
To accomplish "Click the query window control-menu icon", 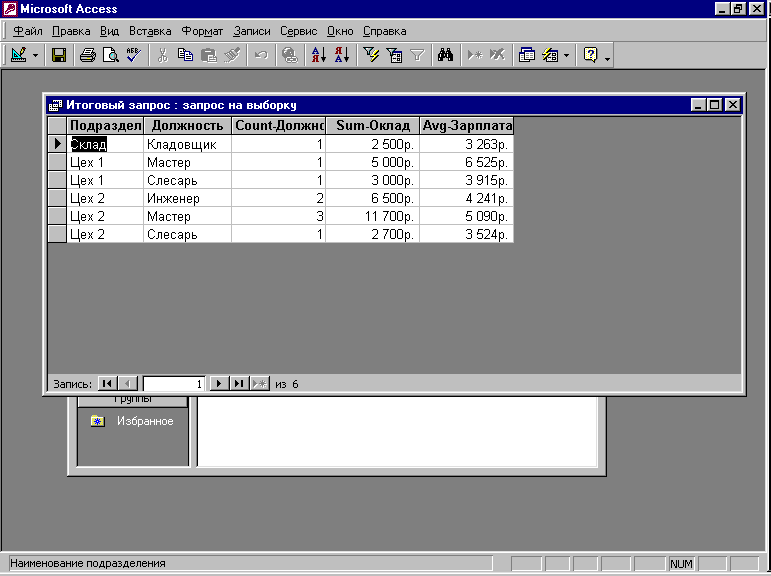I will [55, 105].
